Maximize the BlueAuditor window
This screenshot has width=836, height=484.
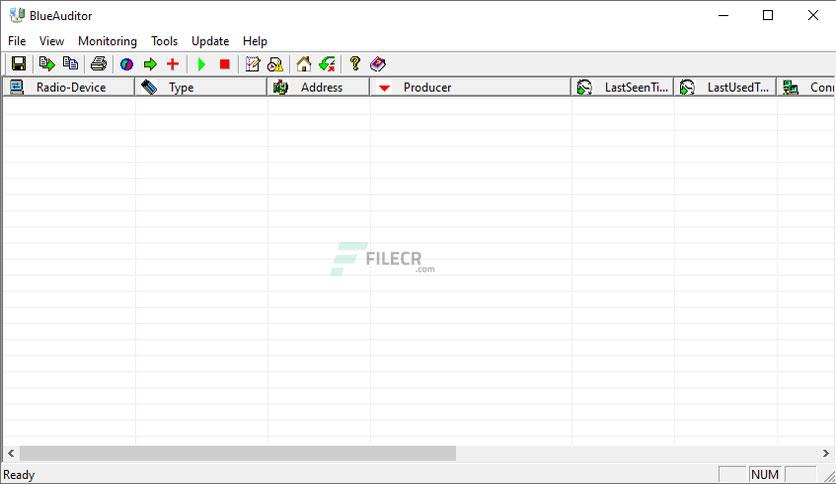[768, 15]
